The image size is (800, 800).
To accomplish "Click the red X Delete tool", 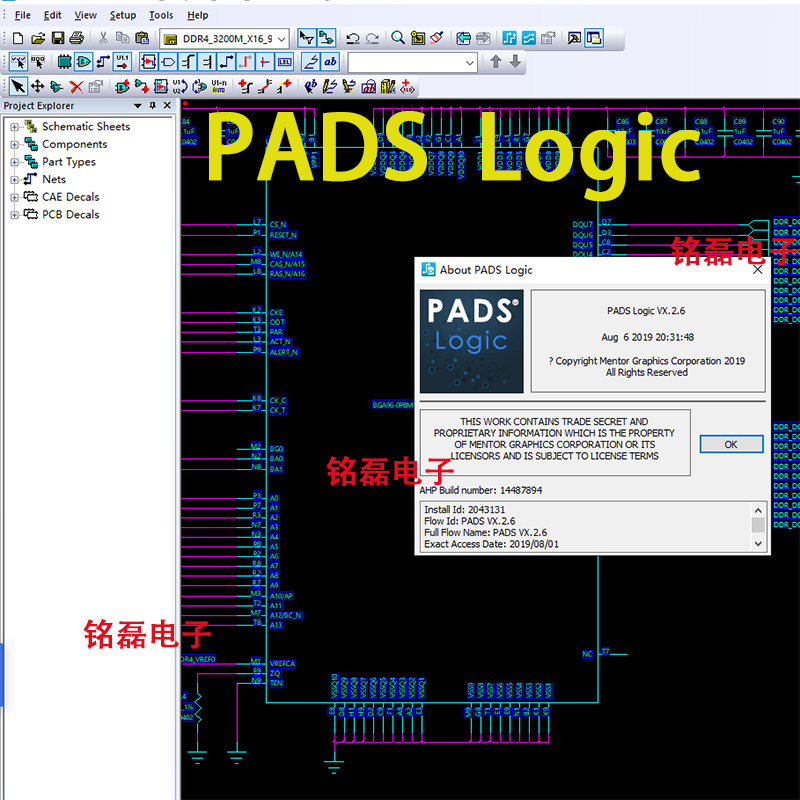I will point(77,86).
